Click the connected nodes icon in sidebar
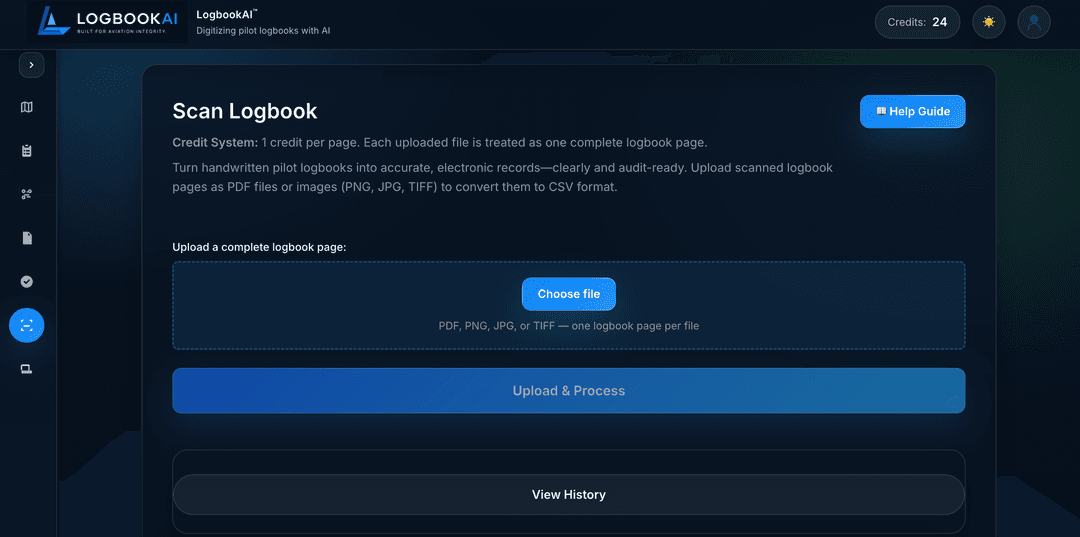1080x537 pixels. [x=27, y=194]
